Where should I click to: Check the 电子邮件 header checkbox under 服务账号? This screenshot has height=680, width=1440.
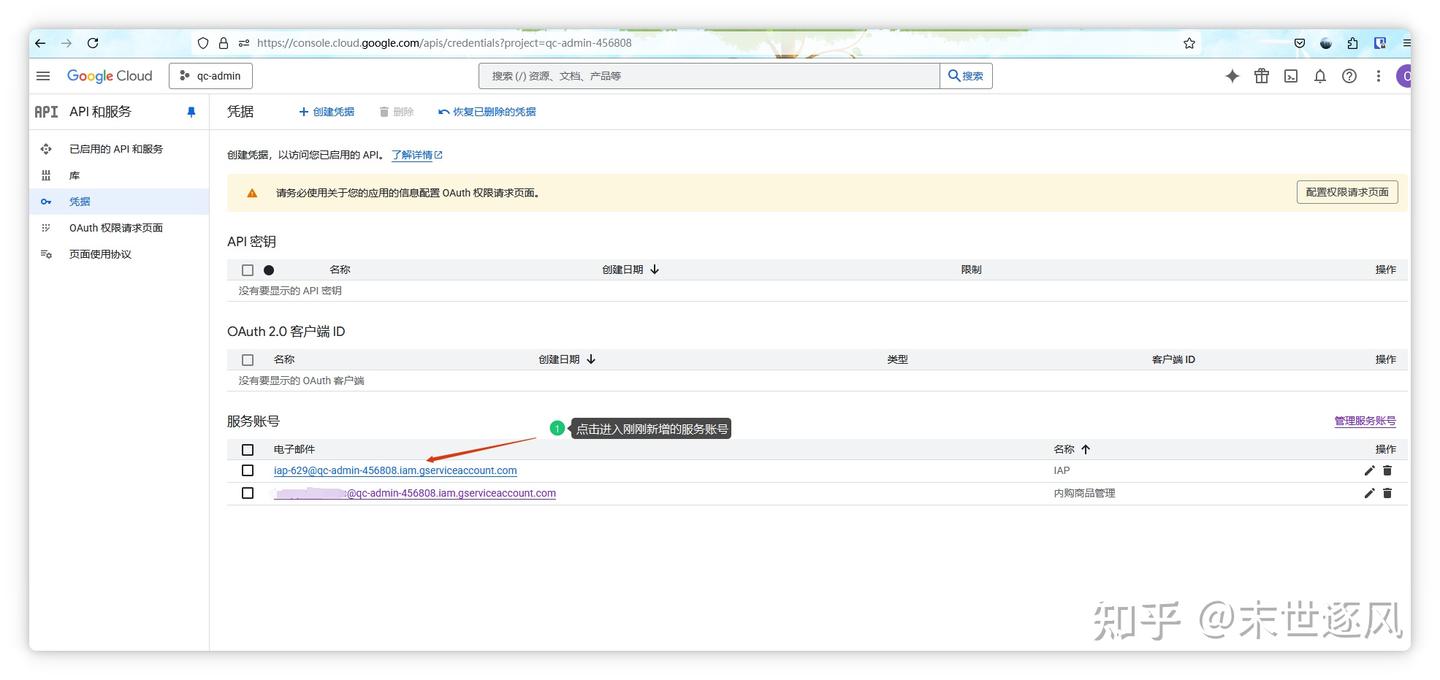tap(247, 449)
